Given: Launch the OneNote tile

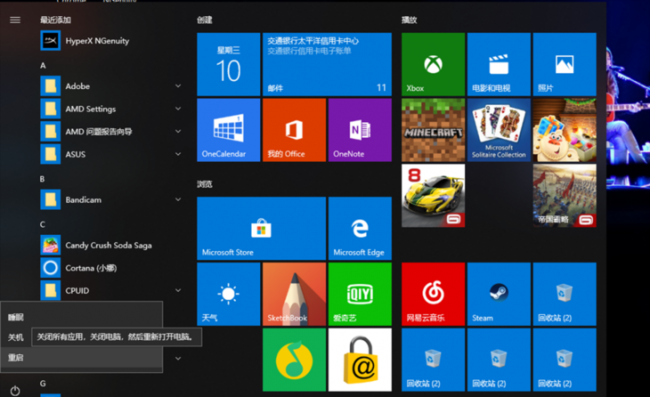Looking at the screenshot, I should pyautogui.click(x=360, y=130).
